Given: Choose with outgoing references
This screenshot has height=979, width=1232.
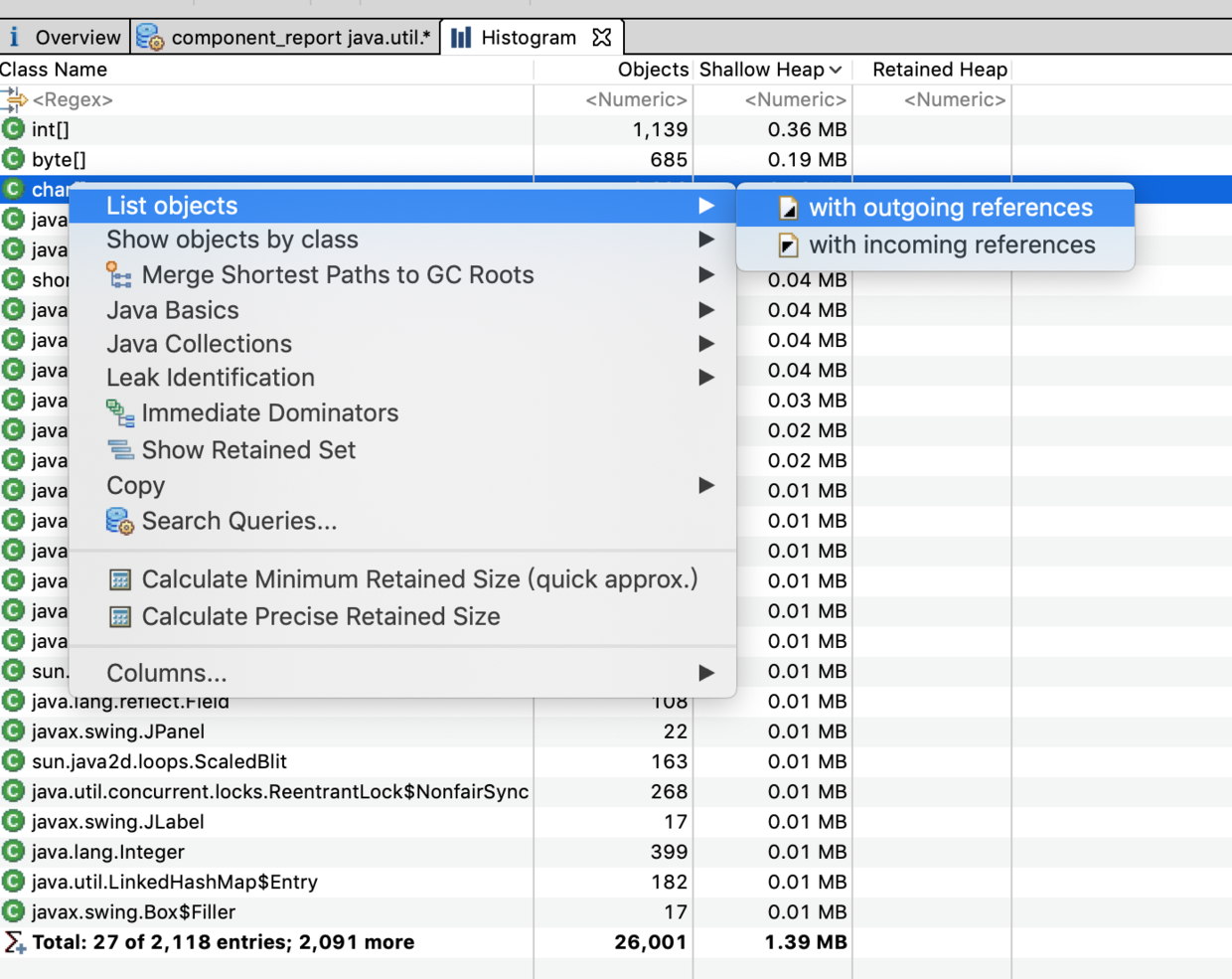Looking at the screenshot, I should point(935,208).
